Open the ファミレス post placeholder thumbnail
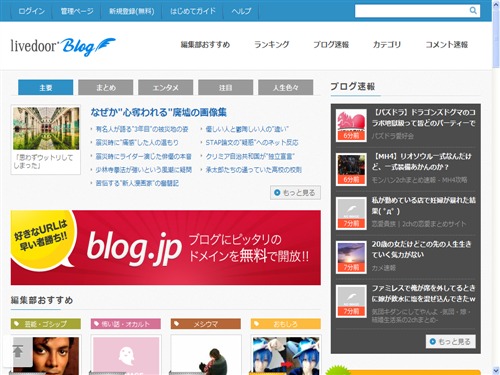The height and width of the screenshot is (375, 500). (351, 301)
